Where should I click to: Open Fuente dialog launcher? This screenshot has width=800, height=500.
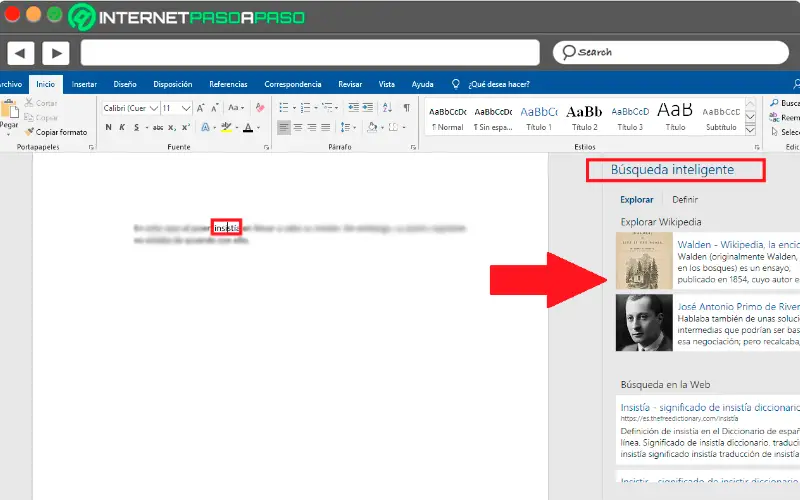pos(266,147)
